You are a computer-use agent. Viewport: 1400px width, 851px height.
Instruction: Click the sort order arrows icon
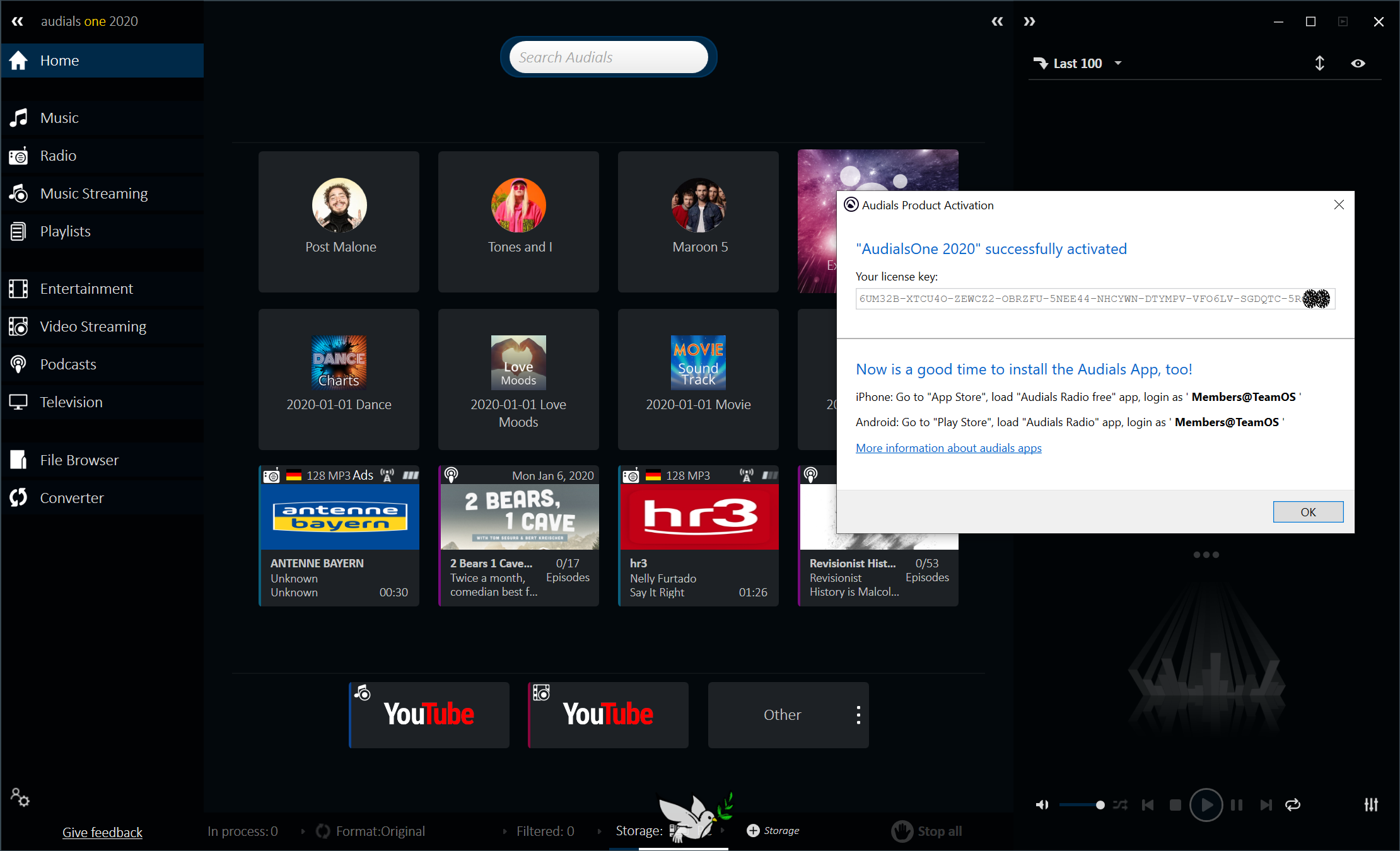[x=1319, y=63]
